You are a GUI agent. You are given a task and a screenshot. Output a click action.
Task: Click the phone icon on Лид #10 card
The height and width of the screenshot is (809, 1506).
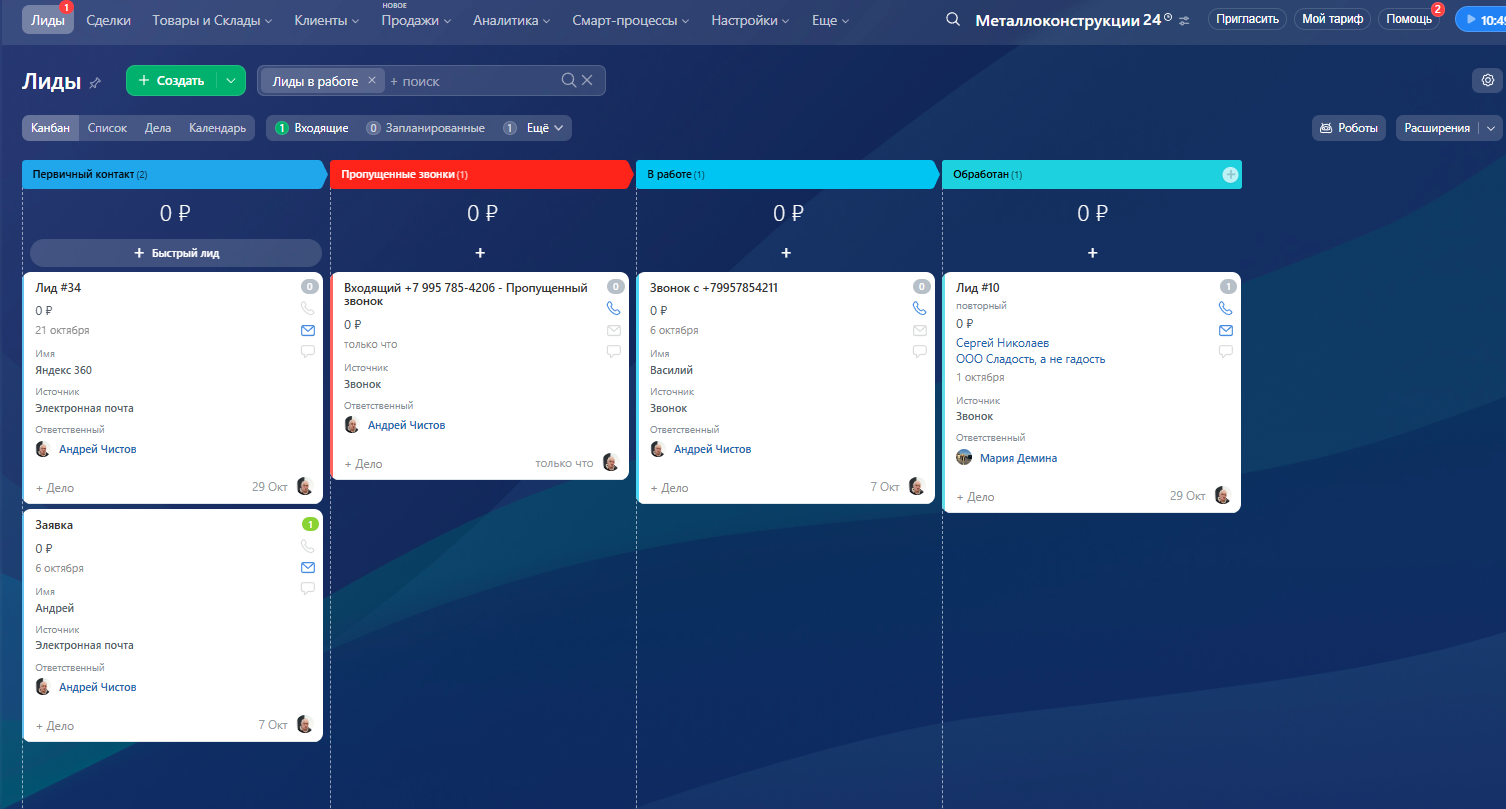coord(1225,309)
